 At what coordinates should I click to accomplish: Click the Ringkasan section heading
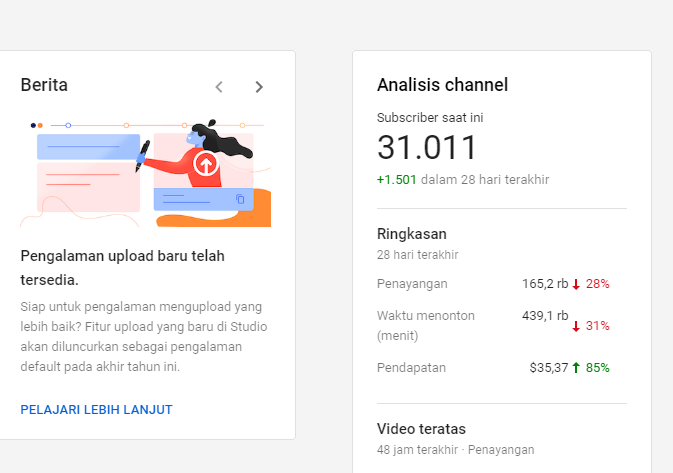point(412,234)
